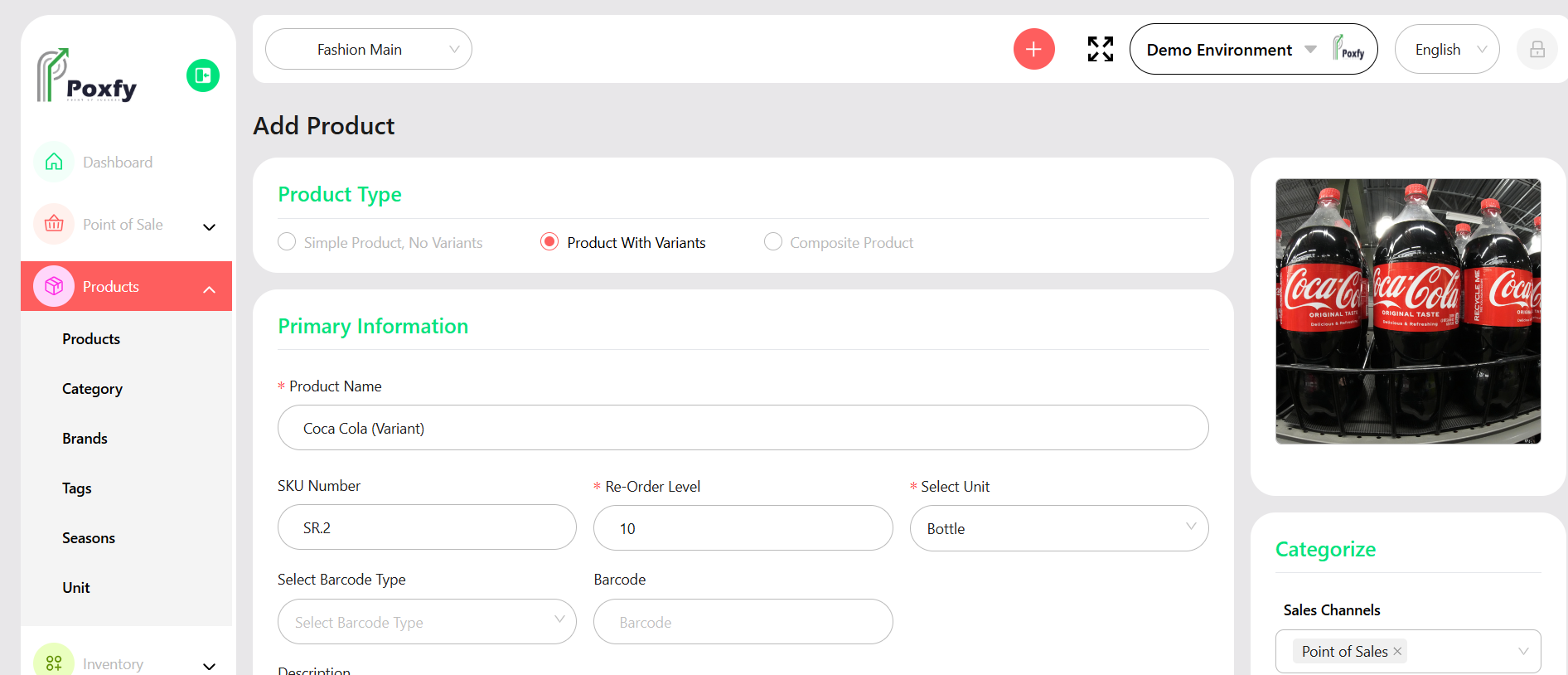Click the Product Name input field

pyautogui.click(x=743, y=428)
